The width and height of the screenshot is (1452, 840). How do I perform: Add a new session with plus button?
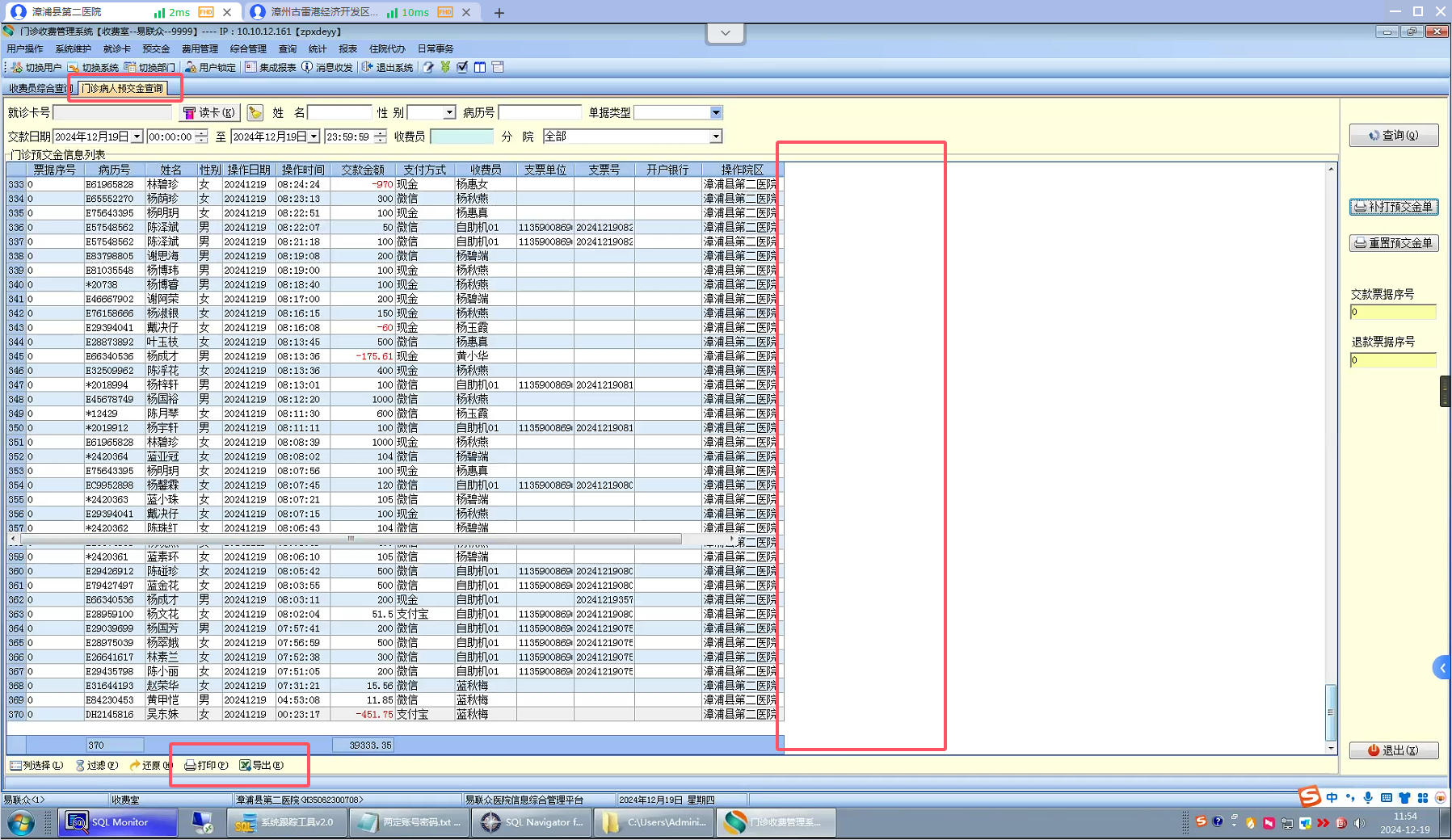point(499,13)
